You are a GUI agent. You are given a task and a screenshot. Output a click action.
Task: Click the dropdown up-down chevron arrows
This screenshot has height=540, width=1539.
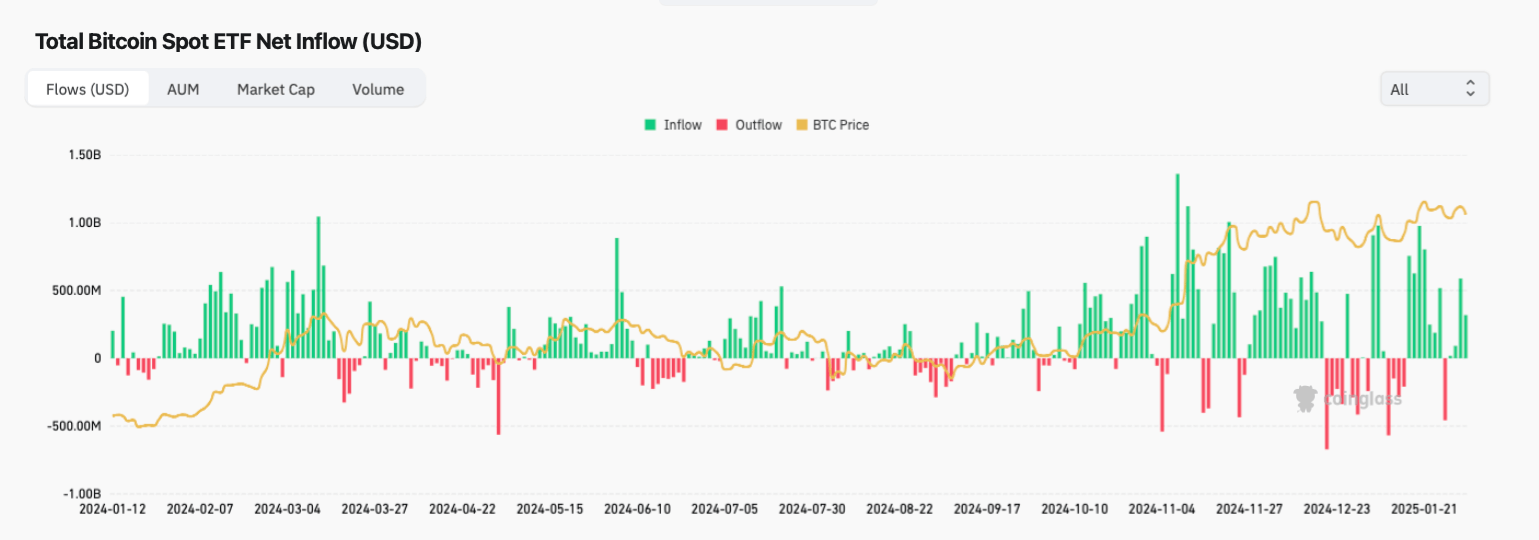(x=1470, y=89)
